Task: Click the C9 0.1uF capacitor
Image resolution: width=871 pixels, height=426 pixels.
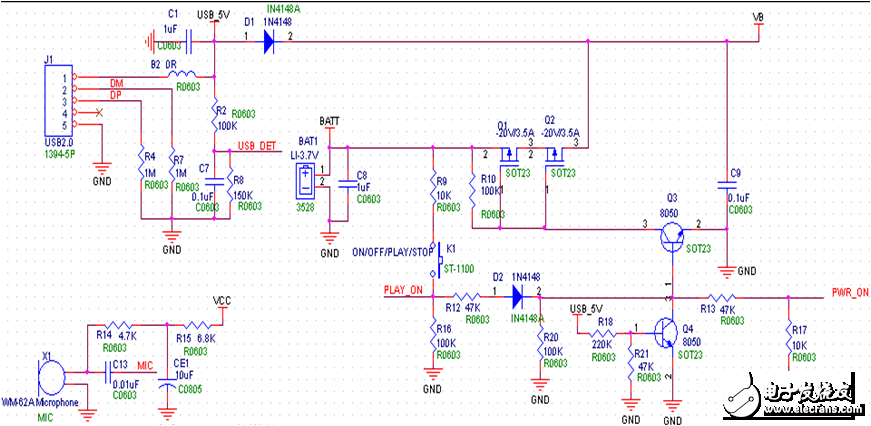Action: [727, 184]
